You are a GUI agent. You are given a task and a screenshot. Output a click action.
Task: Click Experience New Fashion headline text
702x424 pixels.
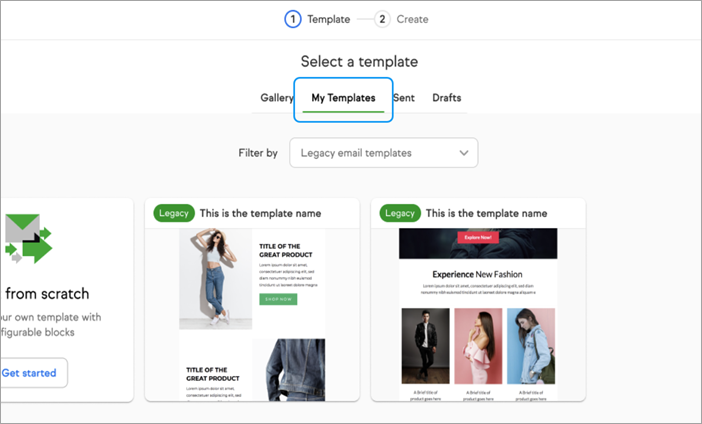point(477,274)
